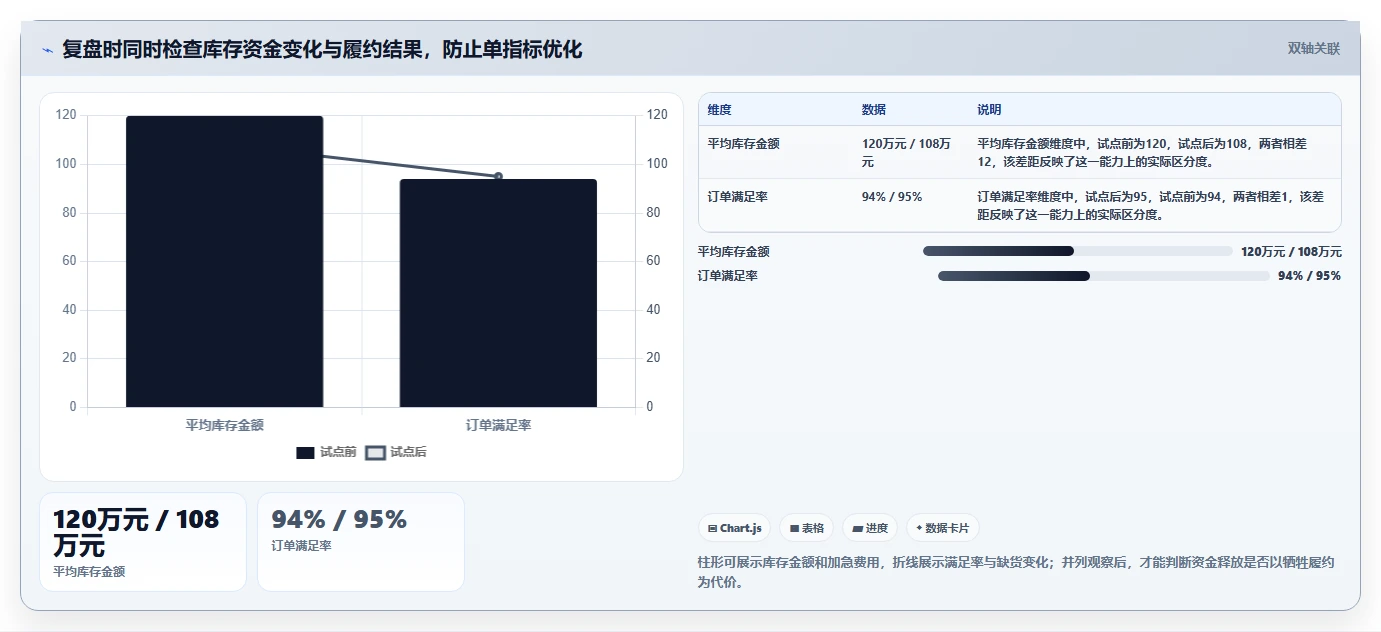Select the 数据卡片 tag chip
Image resolution: width=1381 pixels, height=632 pixels.
[x=943, y=528]
